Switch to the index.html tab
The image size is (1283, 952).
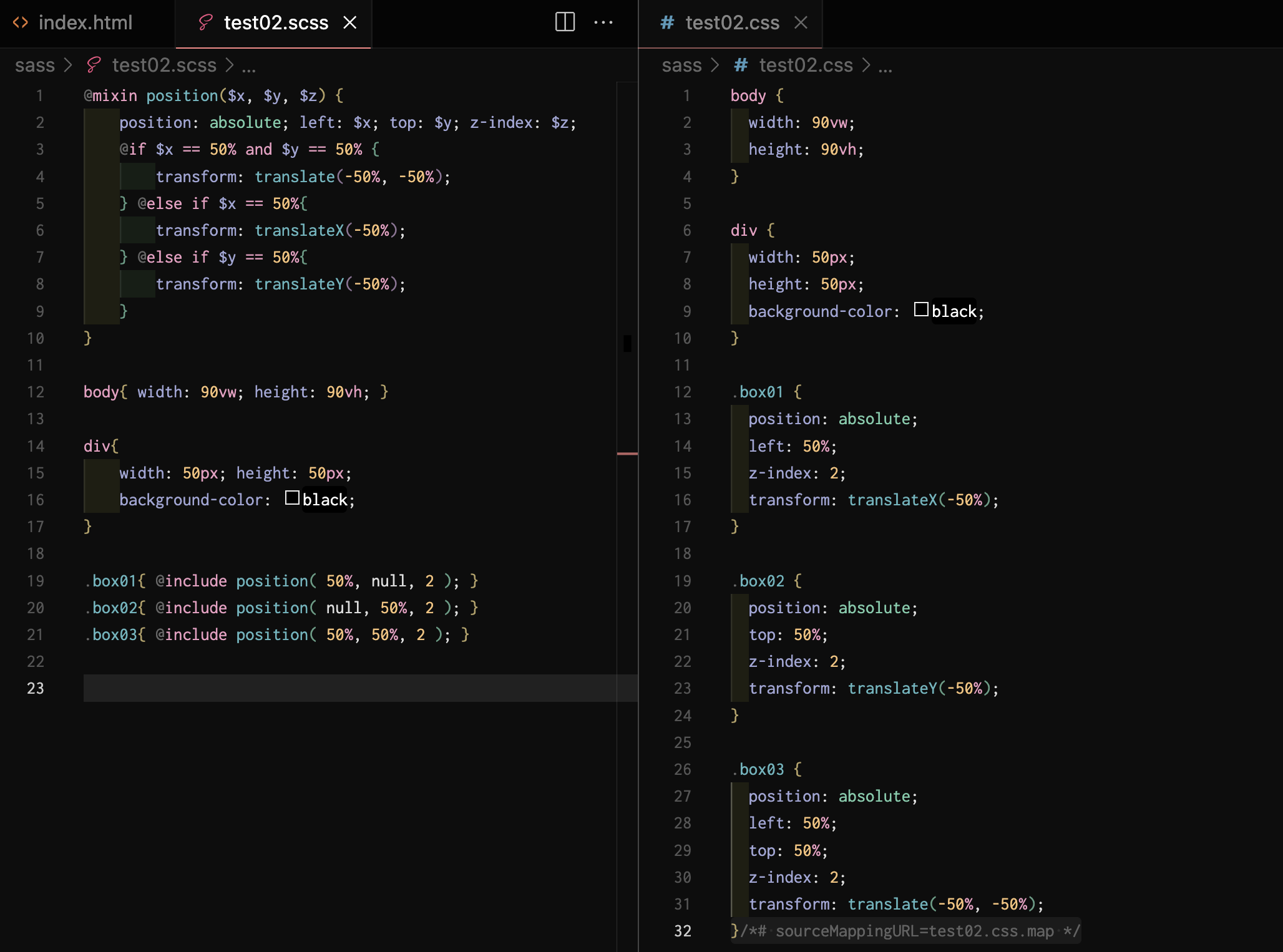pyautogui.click(x=85, y=22)
